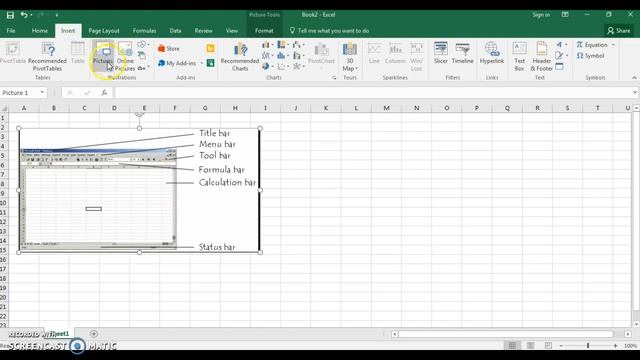Click the People Graph add-in icon
640x360 pixels.
tap(211, 63)
